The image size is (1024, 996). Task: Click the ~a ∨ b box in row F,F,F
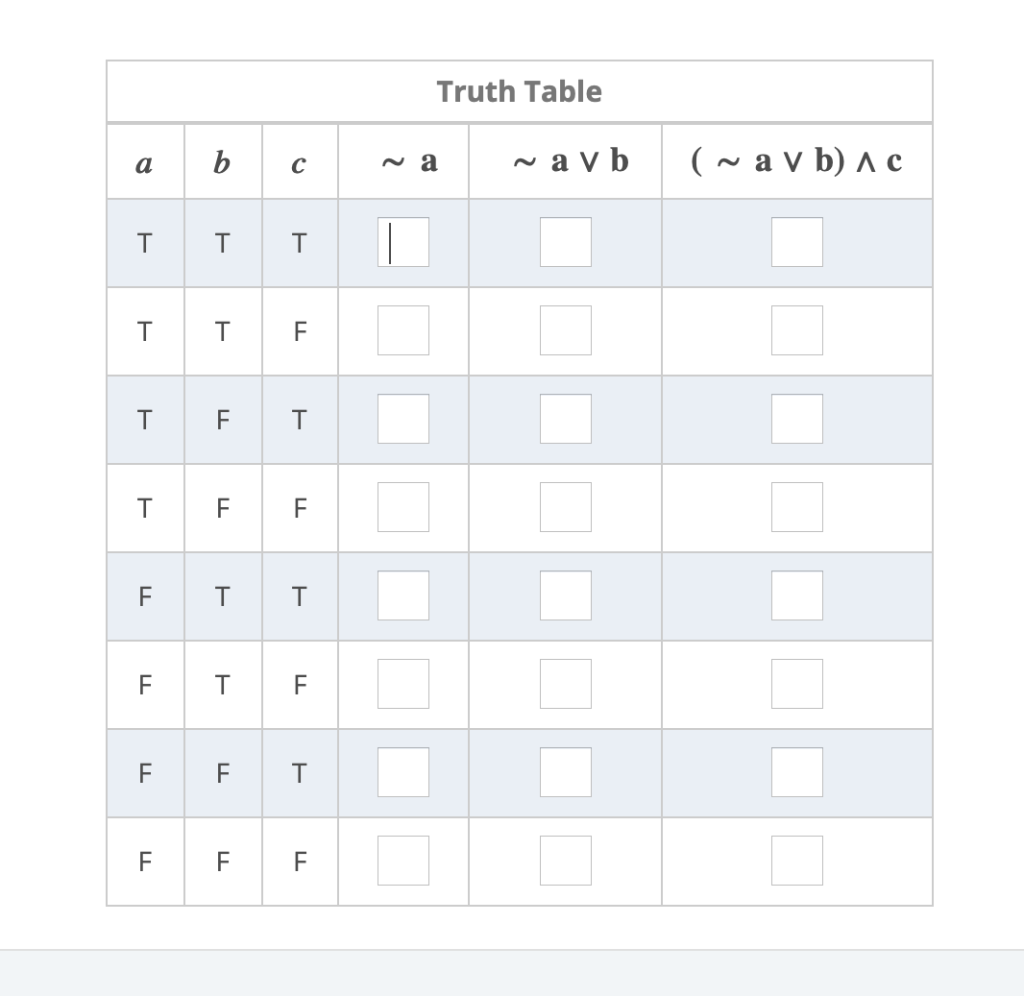tap(565, 859)
